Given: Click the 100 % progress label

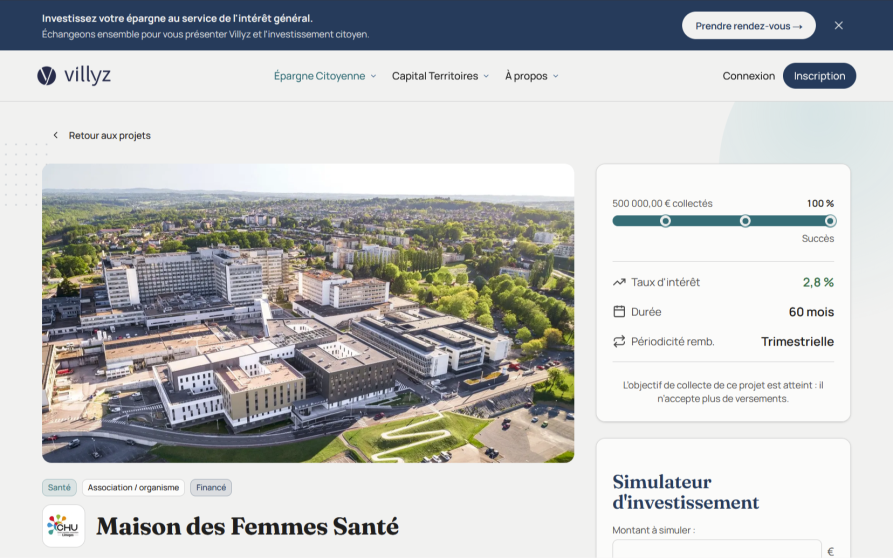Looking at the screenshot, I should (820, 203).
